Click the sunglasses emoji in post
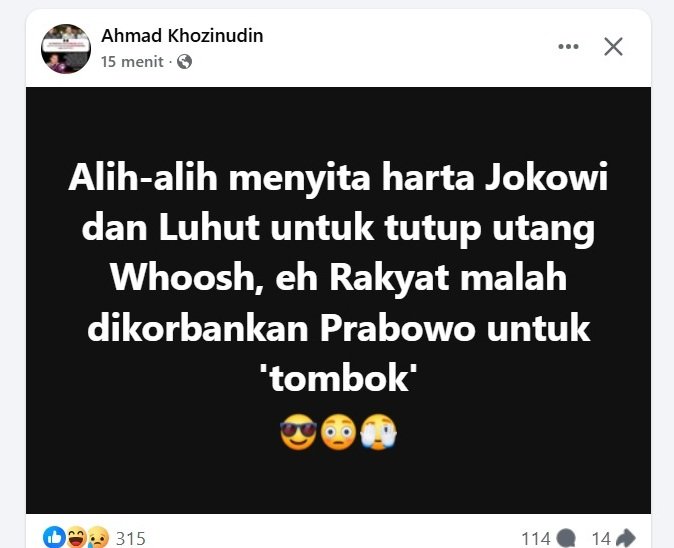 pos(298,432)
